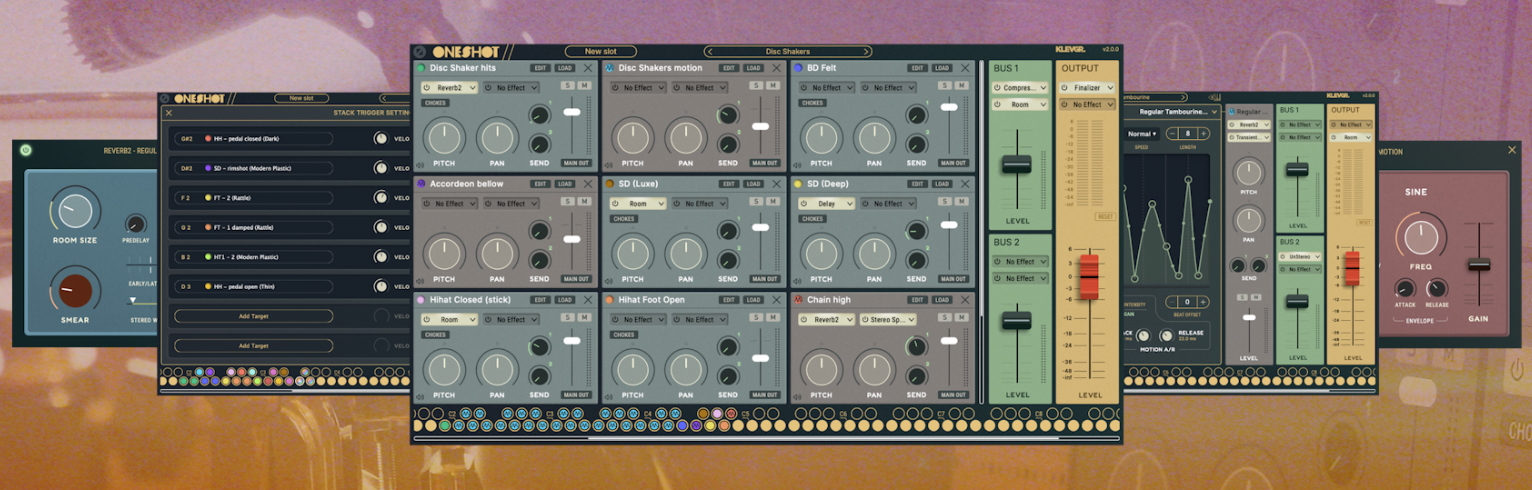Remove the Accordeon bellow slot with X
Viewport: 1532px width, 490px height.
(x=588, y=184)
